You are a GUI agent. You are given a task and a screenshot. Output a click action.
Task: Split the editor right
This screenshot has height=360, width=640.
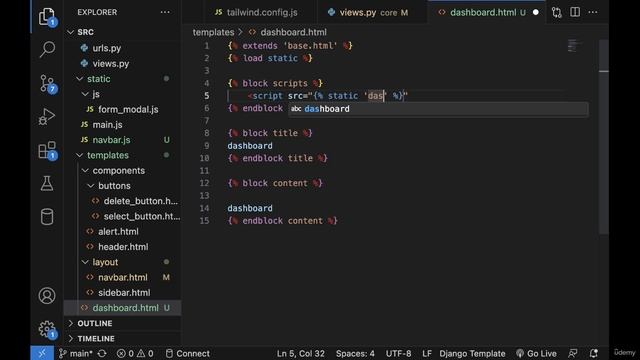click(x=575, y=12)
